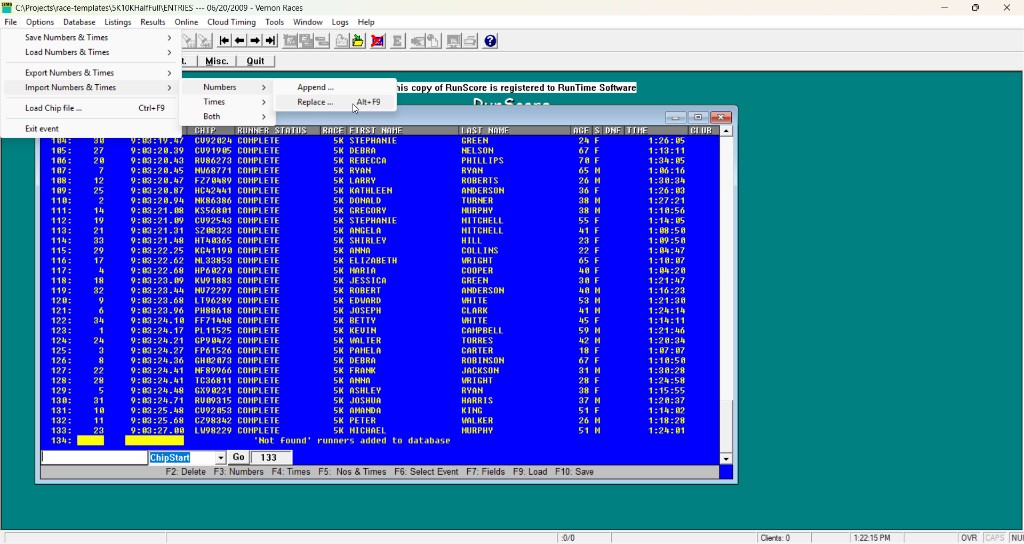
Task: Click the greyed arrow icon right of E
Action: coord(417,40)
